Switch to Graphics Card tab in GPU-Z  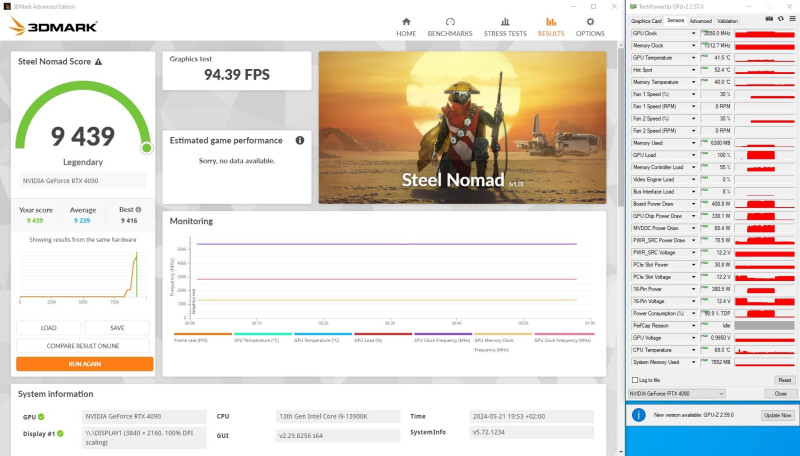646,21
